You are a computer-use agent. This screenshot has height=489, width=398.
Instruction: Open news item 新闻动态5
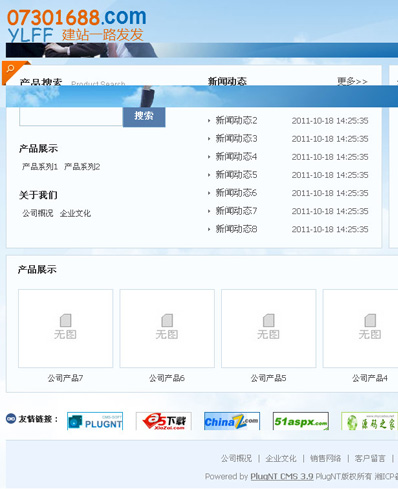click(236, 175)
